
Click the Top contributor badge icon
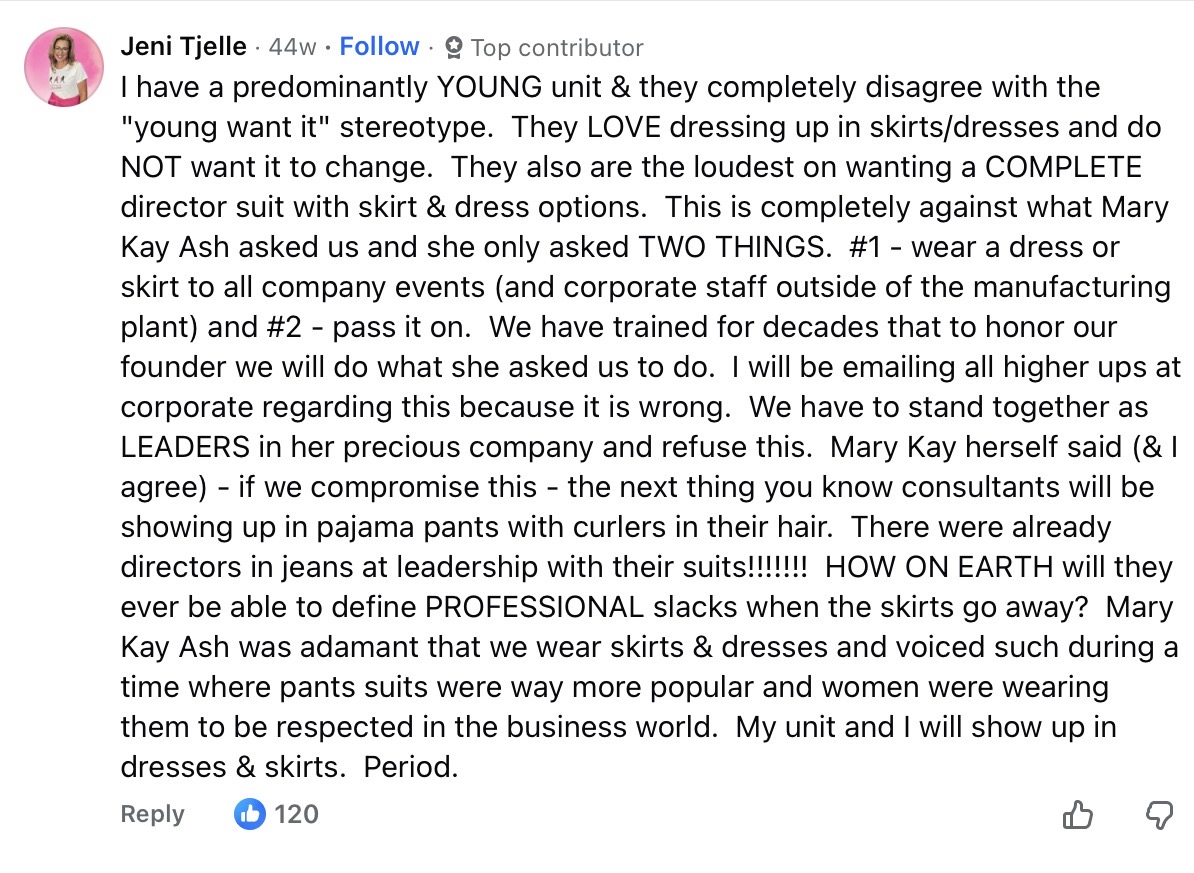tap(454, 48)
